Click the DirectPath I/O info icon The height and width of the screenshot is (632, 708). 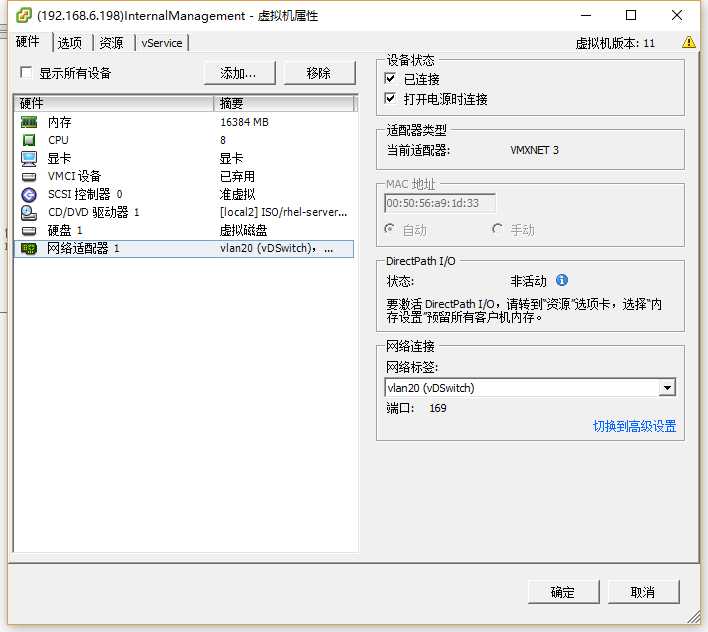coord(562,280)
